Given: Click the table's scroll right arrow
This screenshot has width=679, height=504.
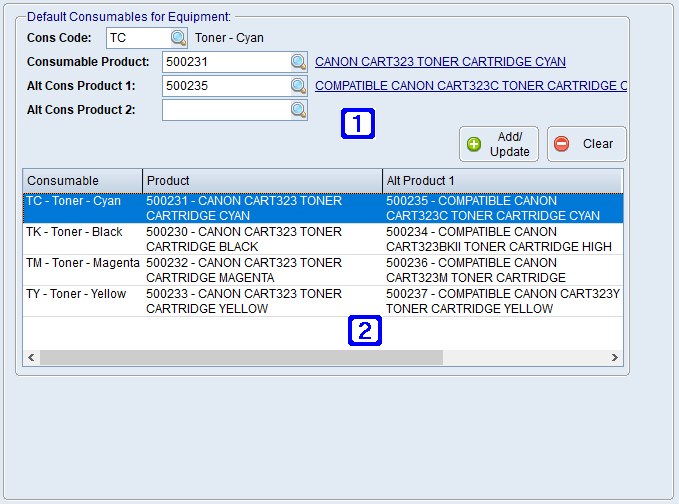Looking at the screenshot, I should (x=614, y=358).
